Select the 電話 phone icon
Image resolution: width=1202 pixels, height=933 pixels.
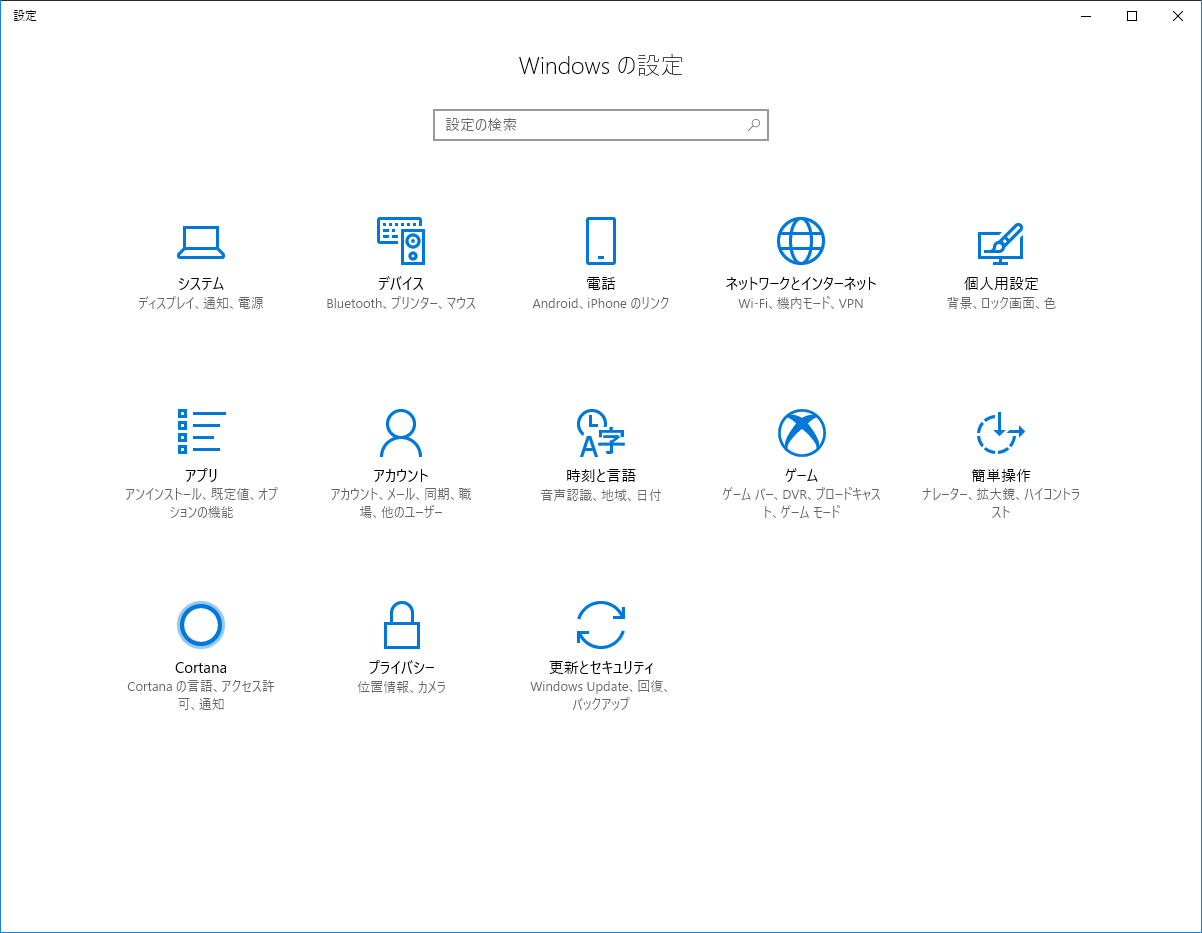click(x=601, y=241)
